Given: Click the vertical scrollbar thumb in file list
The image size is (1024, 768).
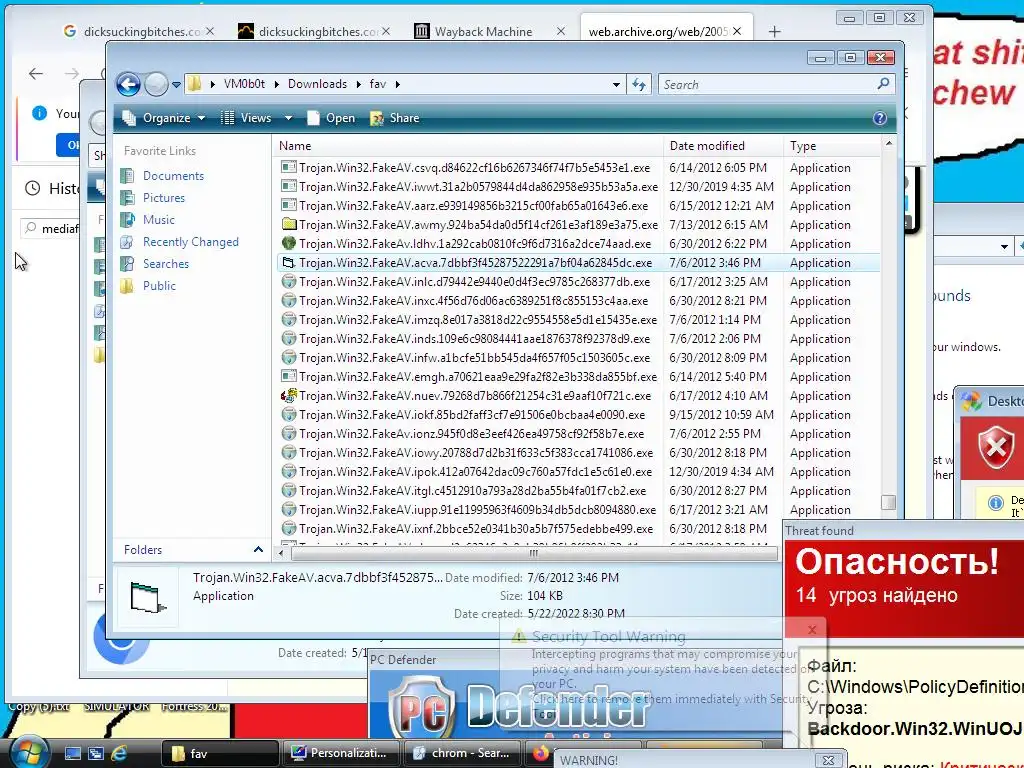Looking at the screenshot, I should (x=888, y=502).
